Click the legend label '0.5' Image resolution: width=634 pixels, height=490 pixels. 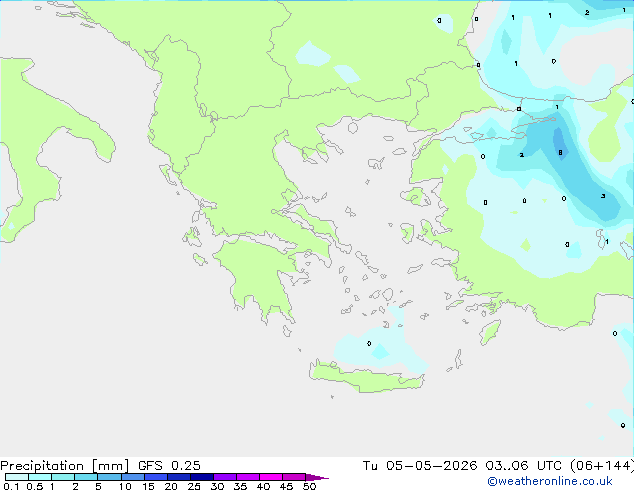tap(35, 486)
